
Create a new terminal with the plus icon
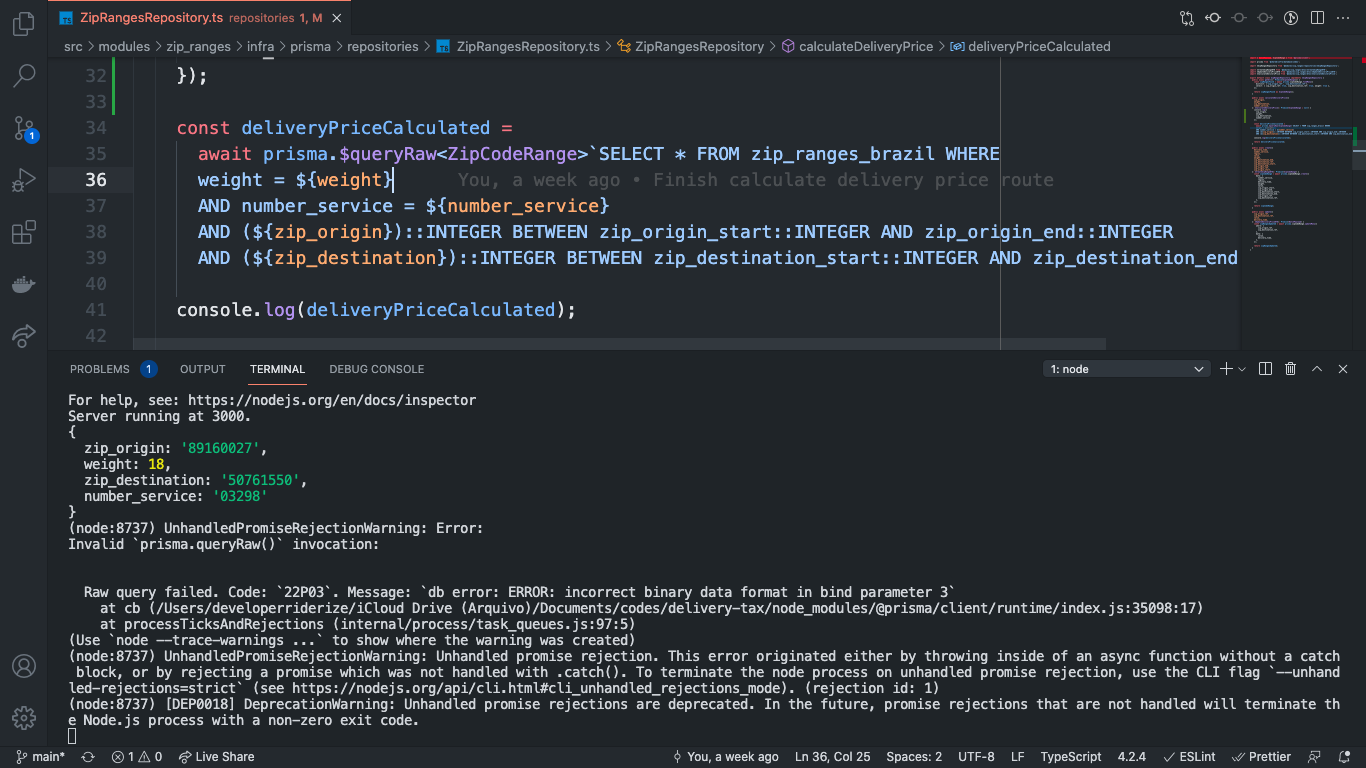pos(1224,369)
